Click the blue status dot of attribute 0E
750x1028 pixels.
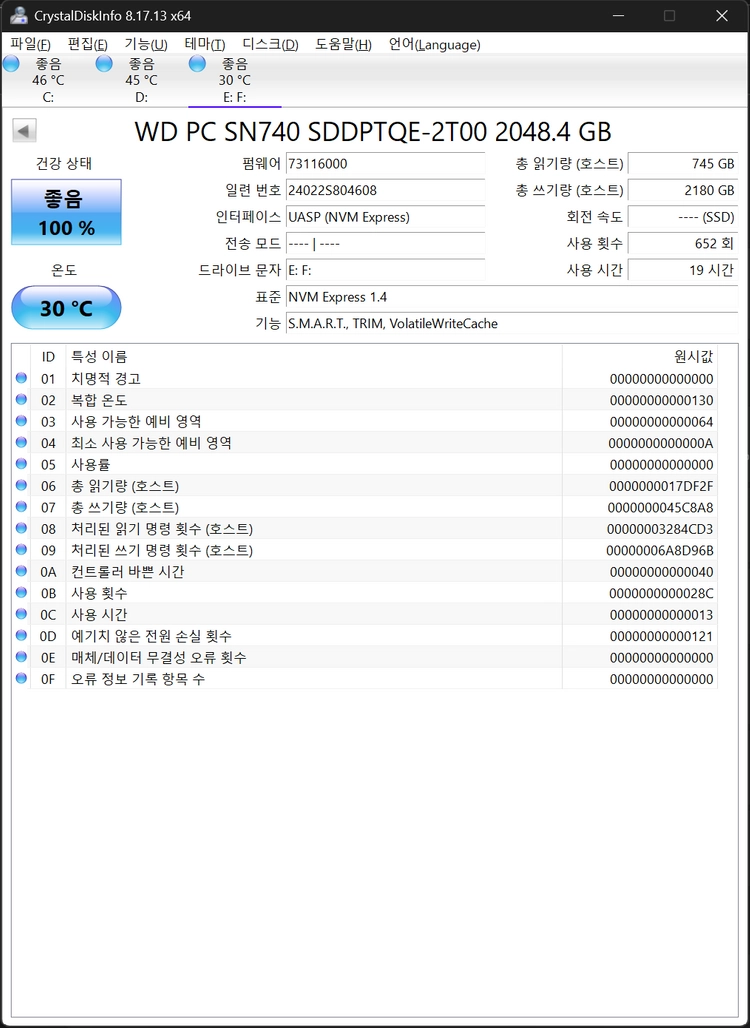click(22, 656)
